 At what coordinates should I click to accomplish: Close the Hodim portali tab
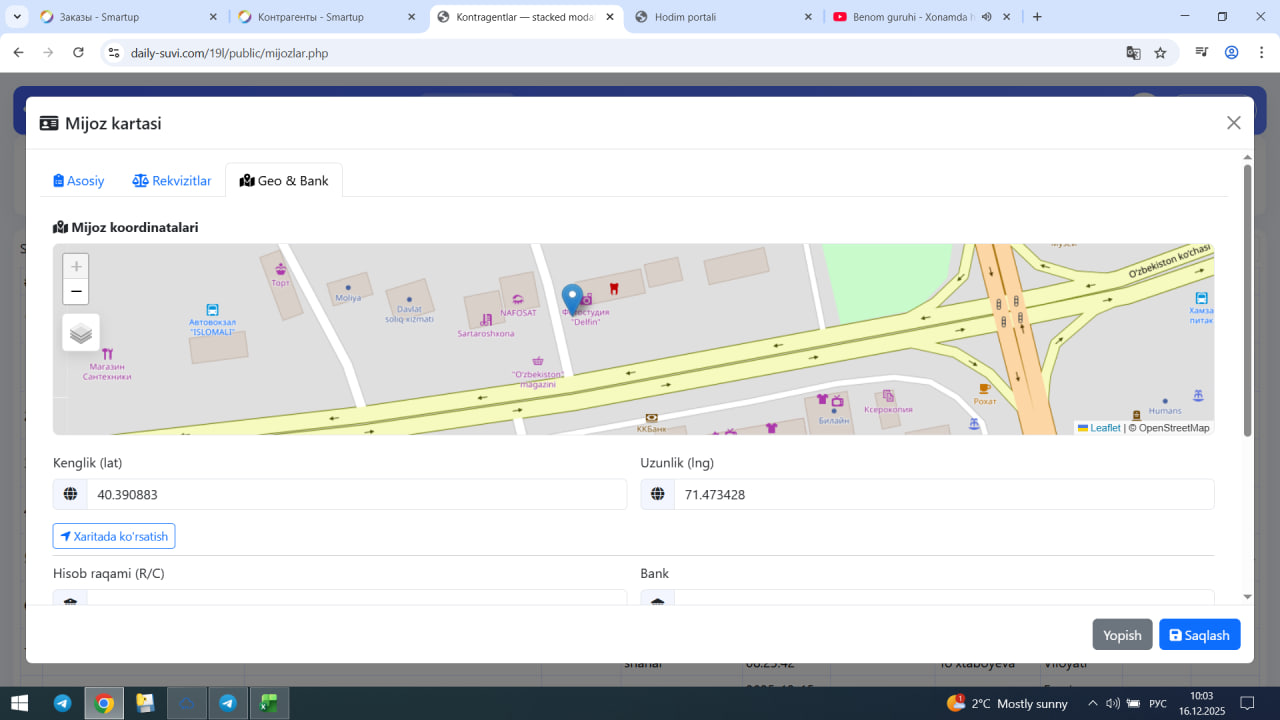point(807,17)
